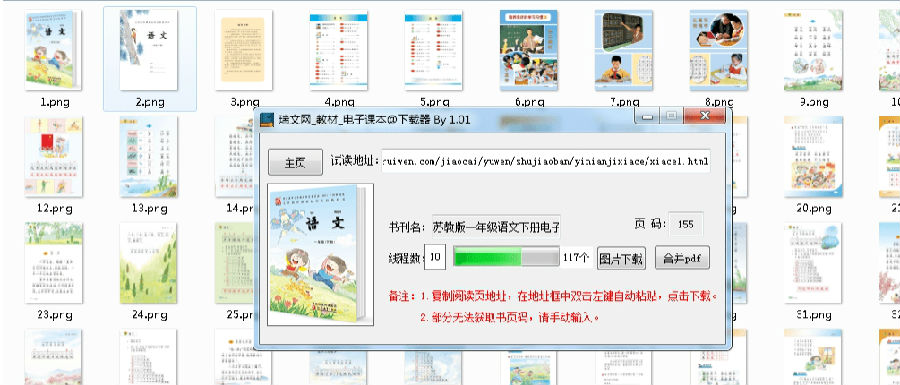This screenshot has width=900, height=385.
Task: Click the red 备注 instruction line 1
Action: 553,297
